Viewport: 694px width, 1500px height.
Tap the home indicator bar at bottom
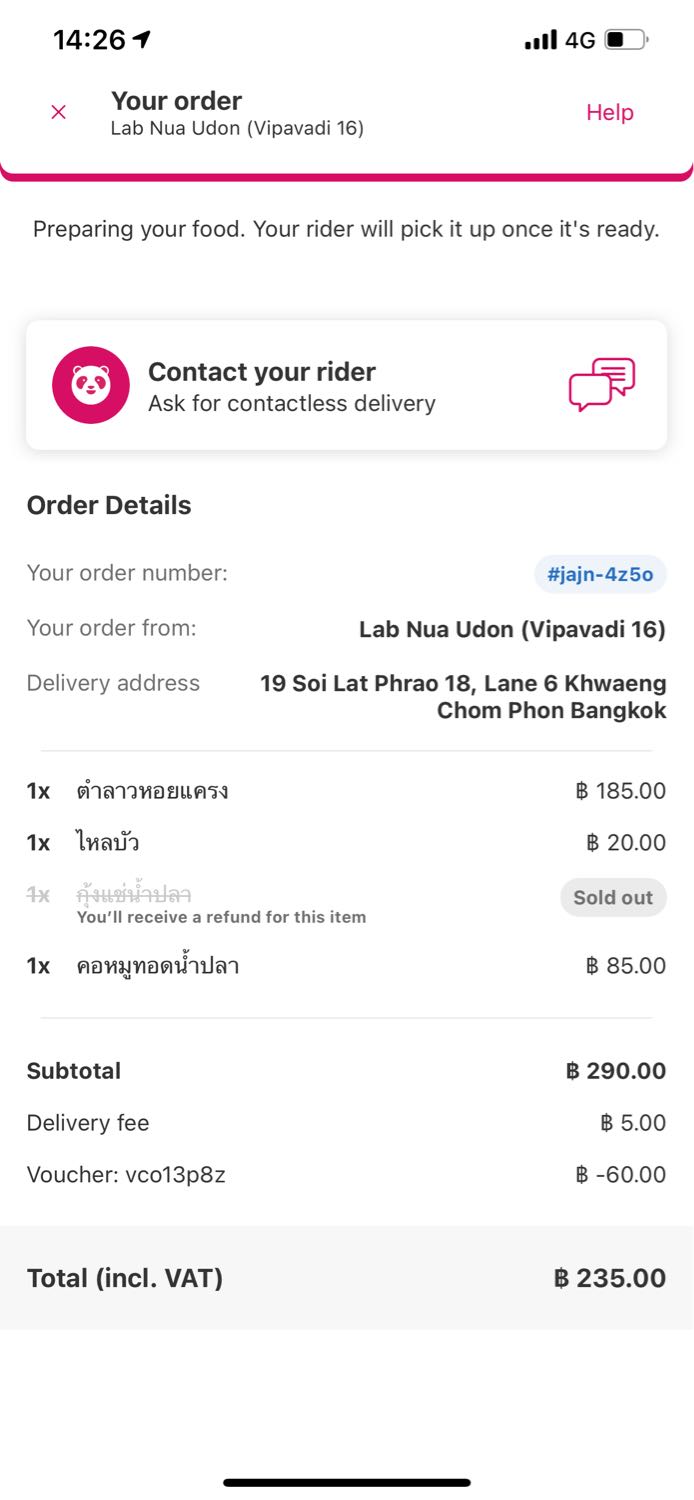[347, 1482]
